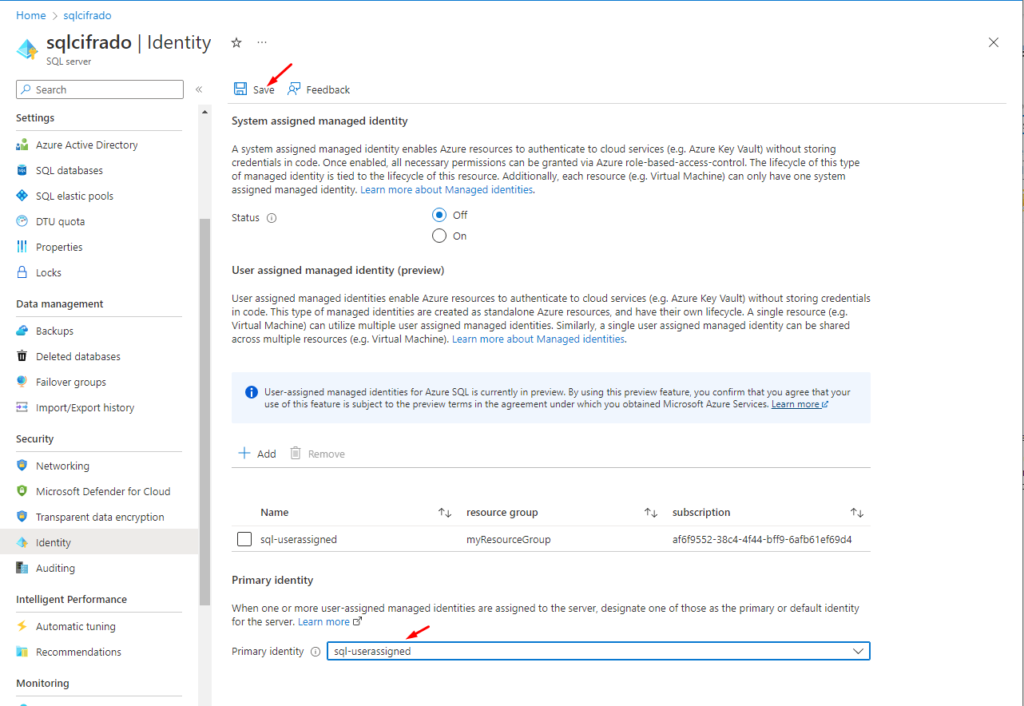Click the Properties bars icon

click(x=22, y=246)
